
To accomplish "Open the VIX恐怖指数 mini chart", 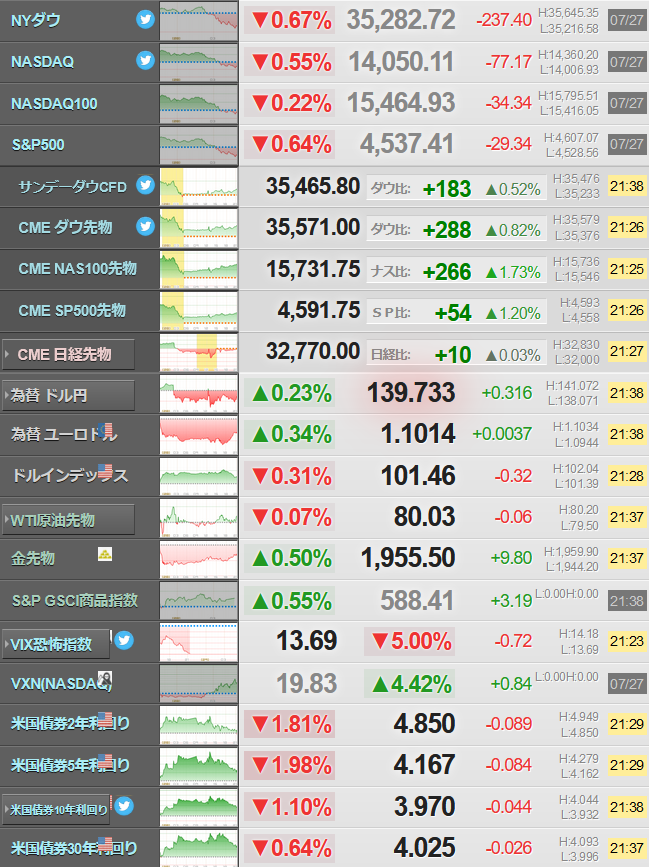I will click(x=199, y=642).
